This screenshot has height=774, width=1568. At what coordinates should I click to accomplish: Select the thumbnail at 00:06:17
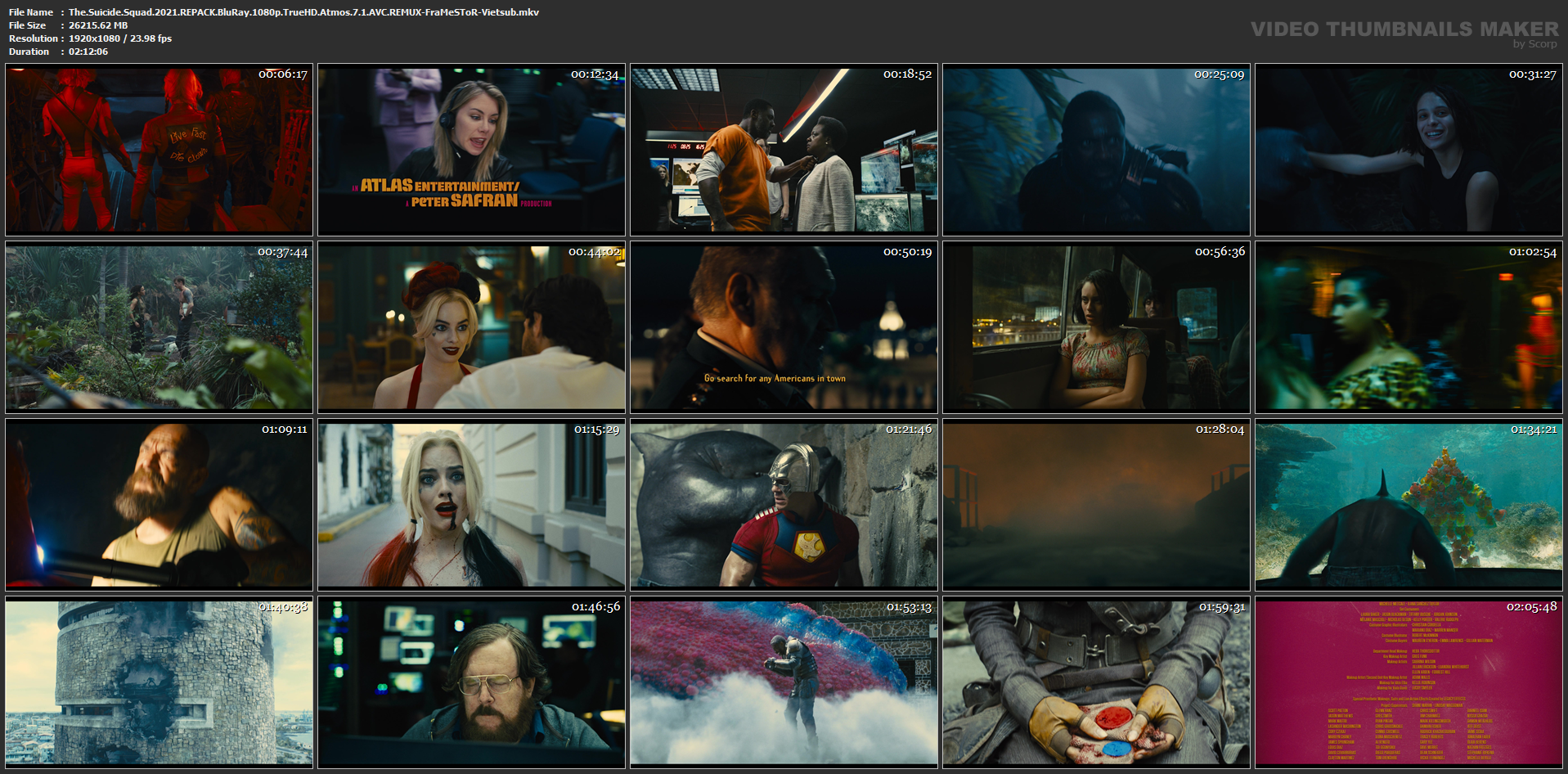(x=159, y=150)
